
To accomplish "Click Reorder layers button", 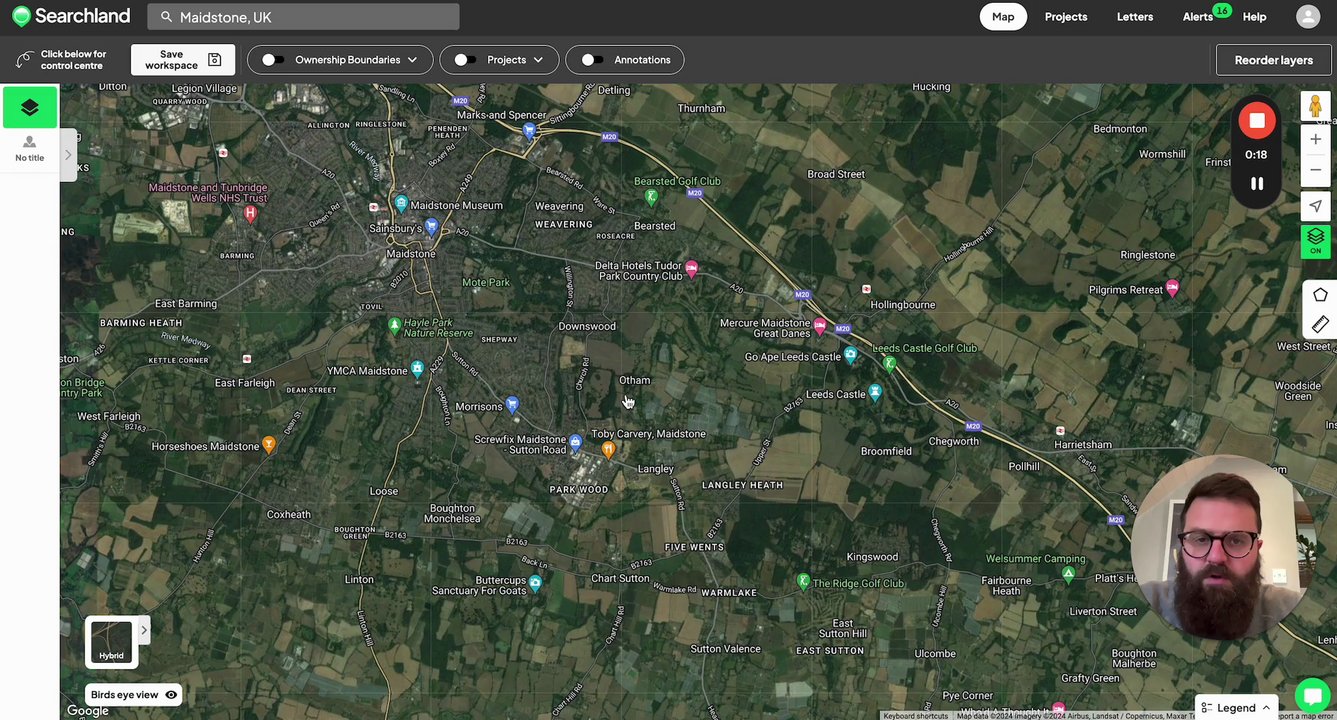I will coord(1274,60).
